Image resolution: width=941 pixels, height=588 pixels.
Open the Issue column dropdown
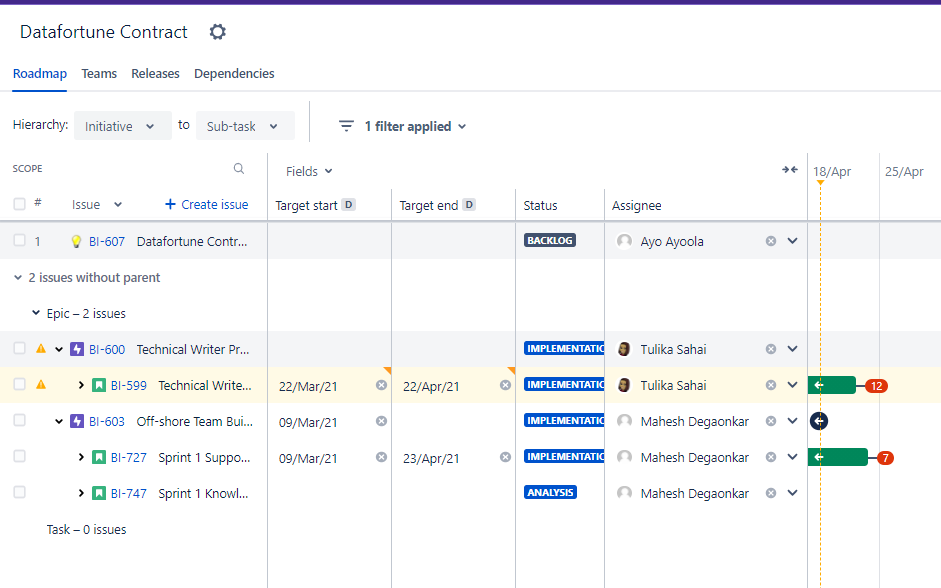pyautogui.click(x=97, y=205)
